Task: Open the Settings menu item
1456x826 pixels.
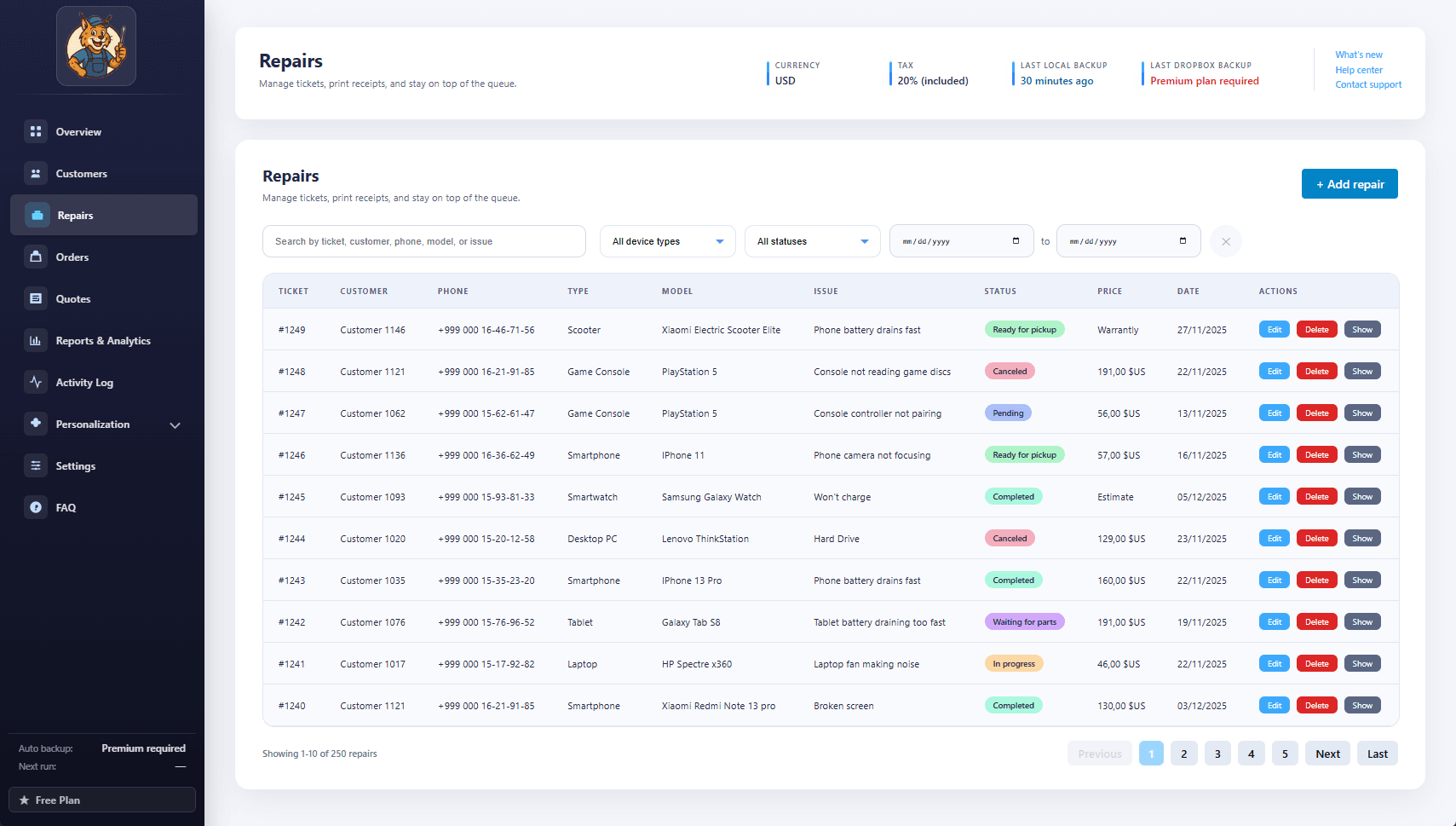Action: (76, 466)
